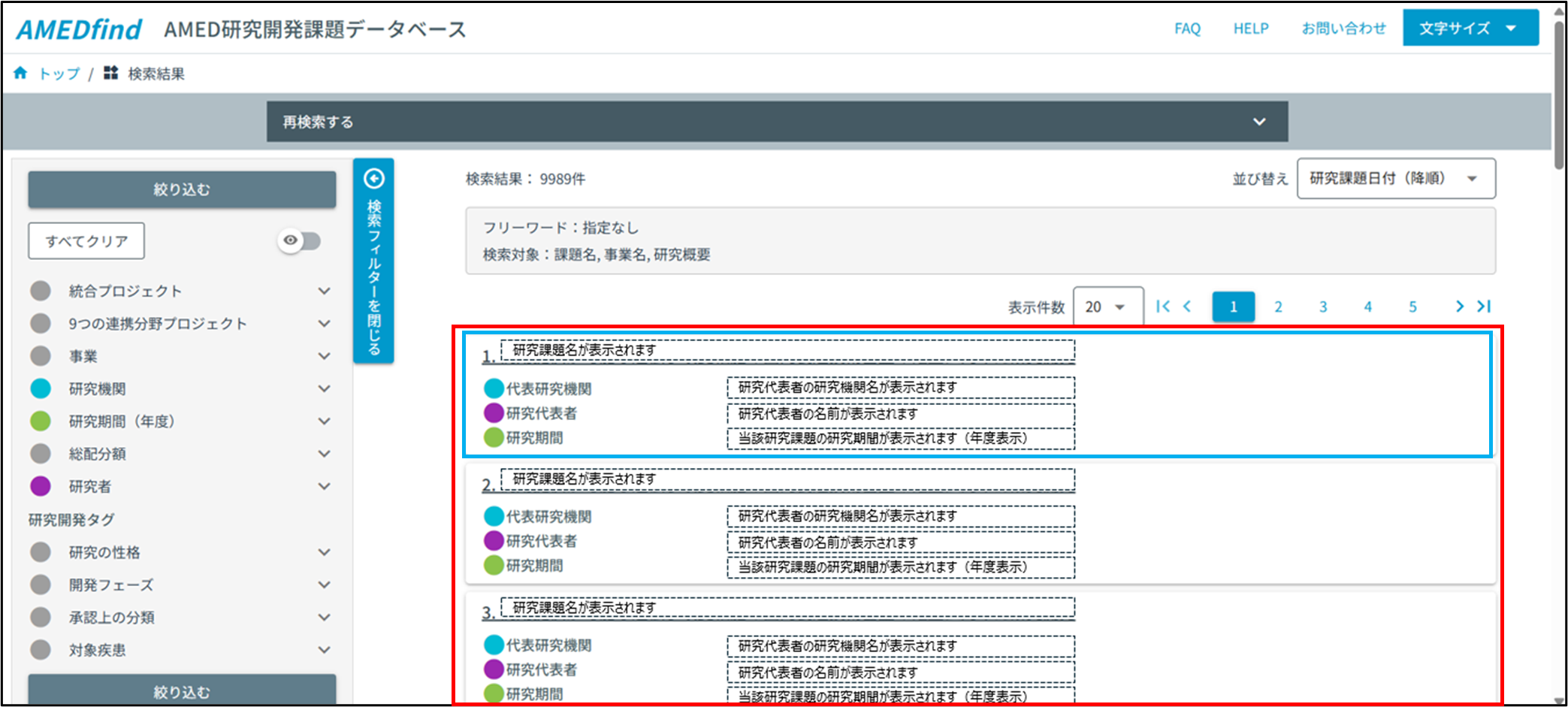The height and width of the screenshot is (707, 1568).
Task: Go to the first results page icon
Action: 1163,307
